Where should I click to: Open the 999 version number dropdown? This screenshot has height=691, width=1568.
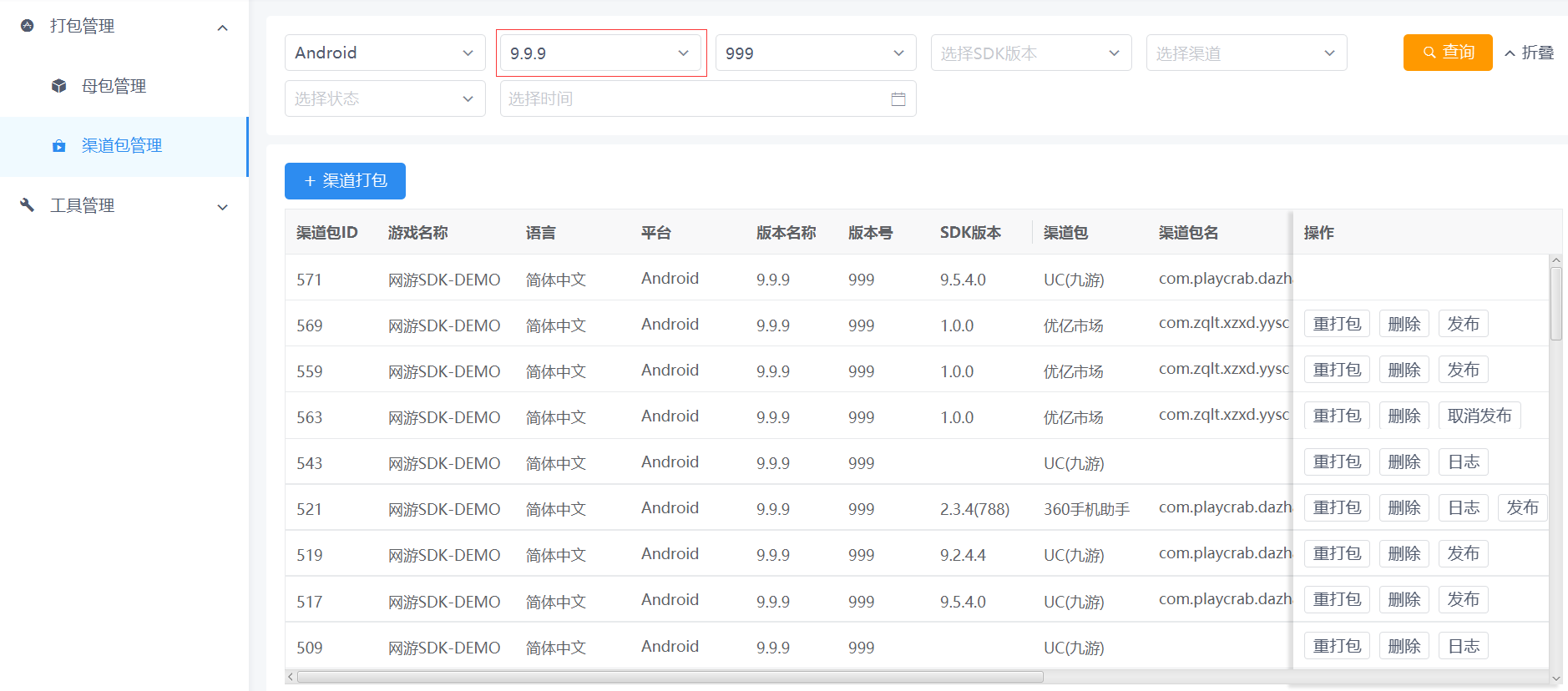click(815, 53)
